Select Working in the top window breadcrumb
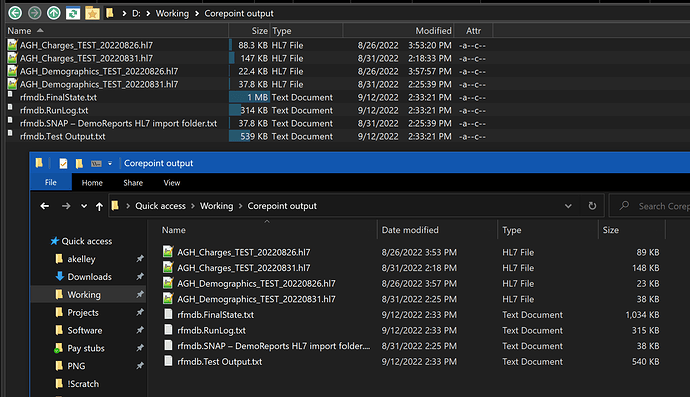The height and width of the screenshot is (397, 690). point(172,14)
